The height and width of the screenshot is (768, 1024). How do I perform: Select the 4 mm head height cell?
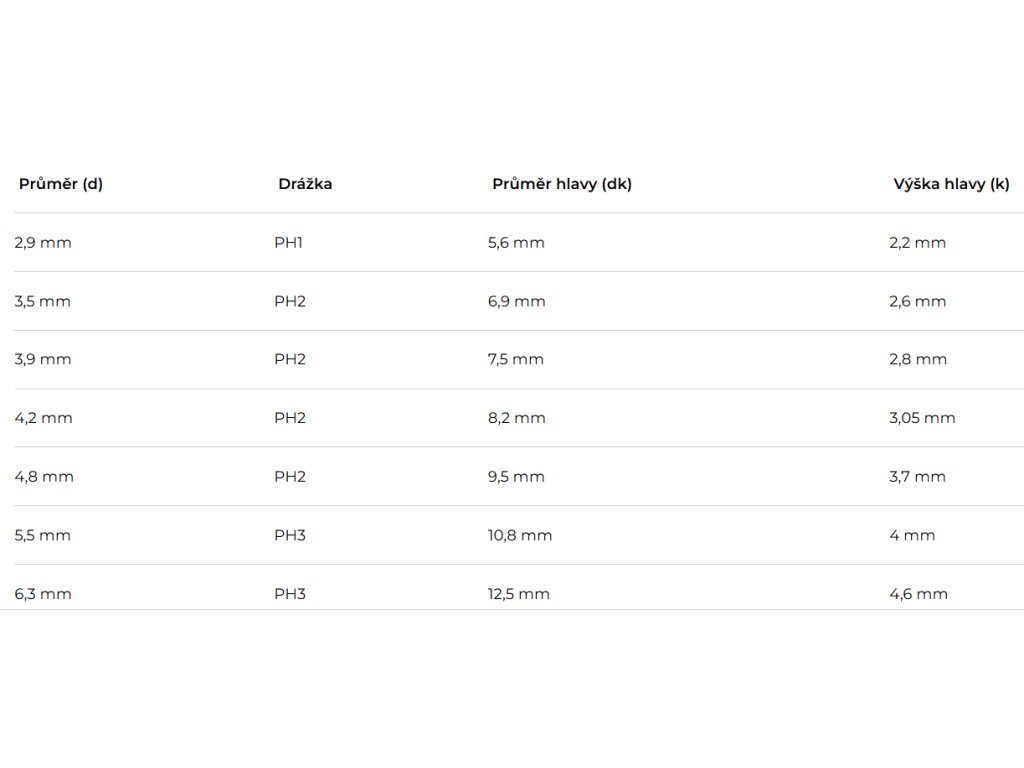click(912, 535)
